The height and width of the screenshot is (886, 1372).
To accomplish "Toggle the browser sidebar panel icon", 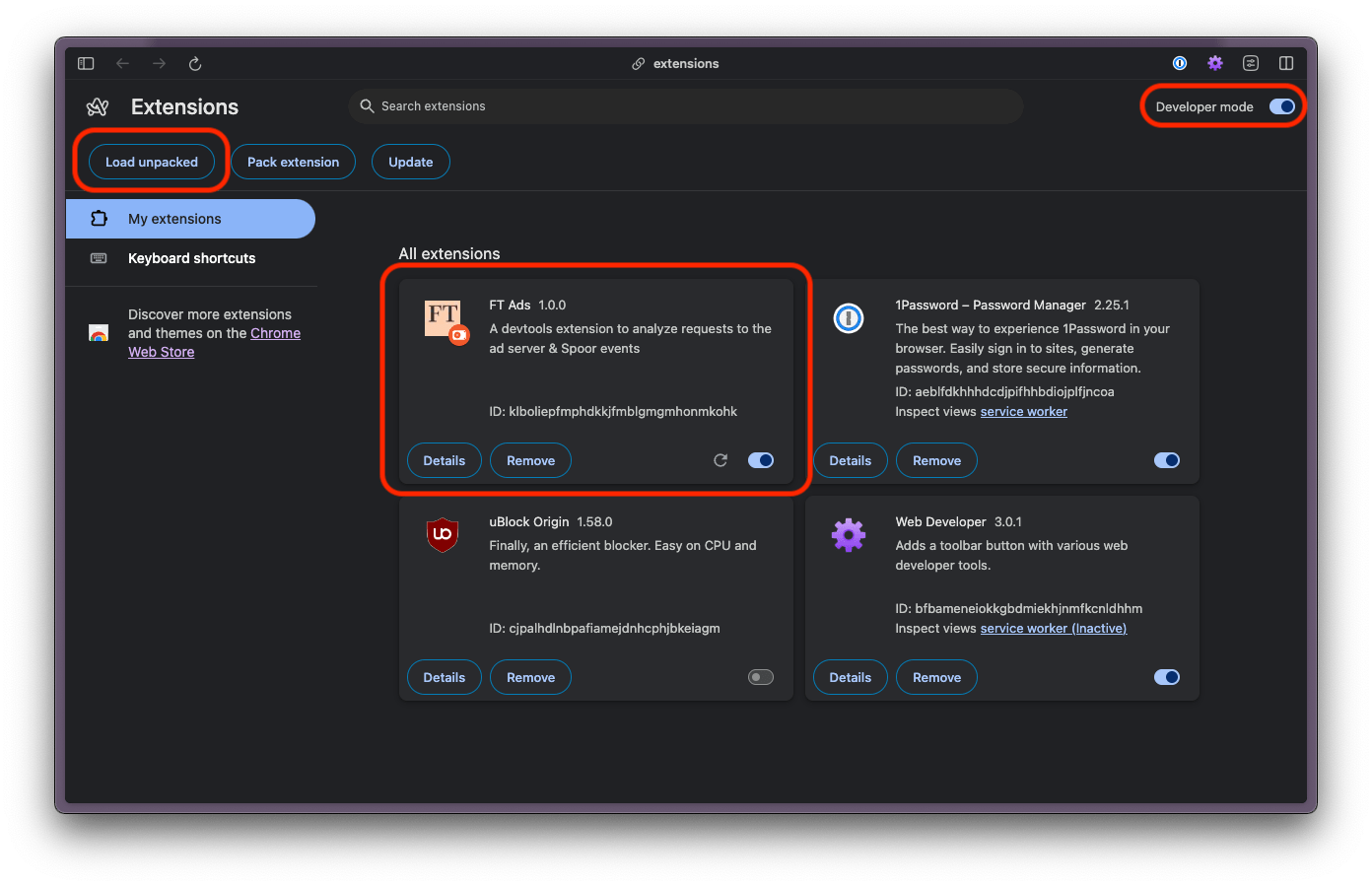I will 86,63.
